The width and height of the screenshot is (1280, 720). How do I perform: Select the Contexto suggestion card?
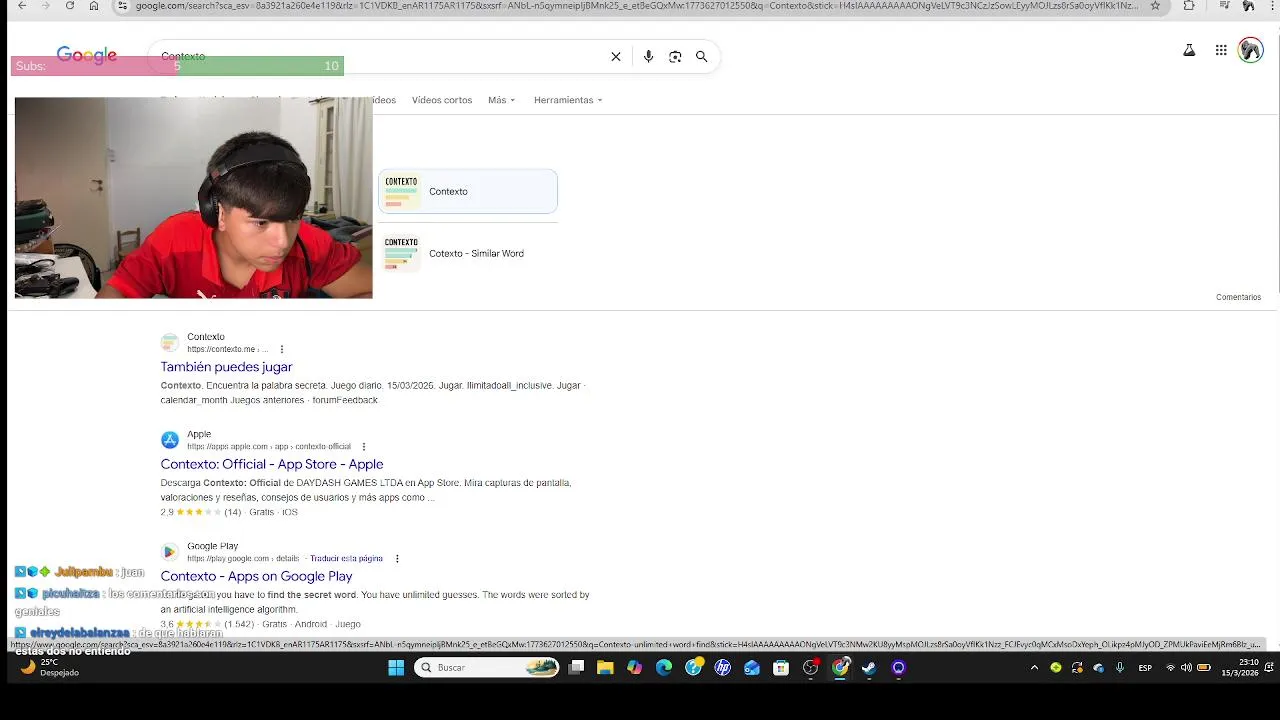click(x=468, y=191)
